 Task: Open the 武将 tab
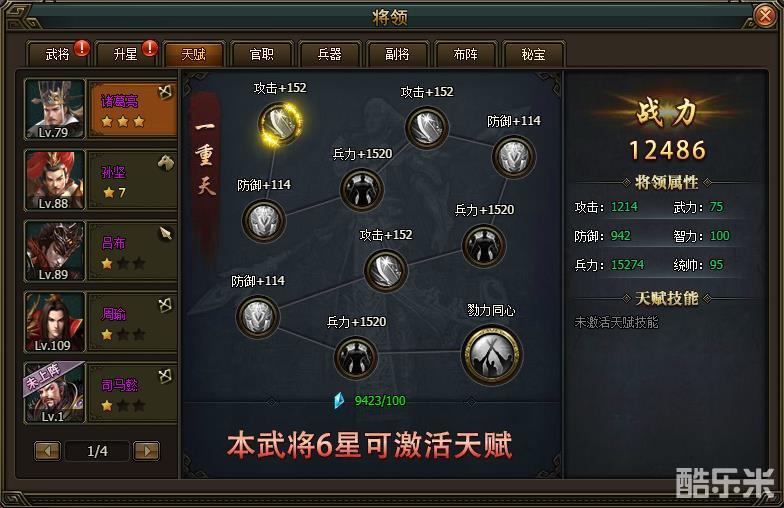coord(58,54)
